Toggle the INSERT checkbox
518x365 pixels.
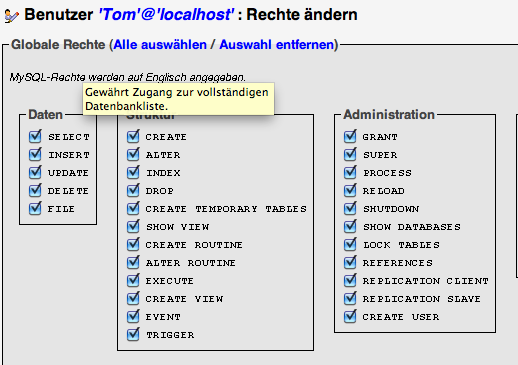[35, 154]
